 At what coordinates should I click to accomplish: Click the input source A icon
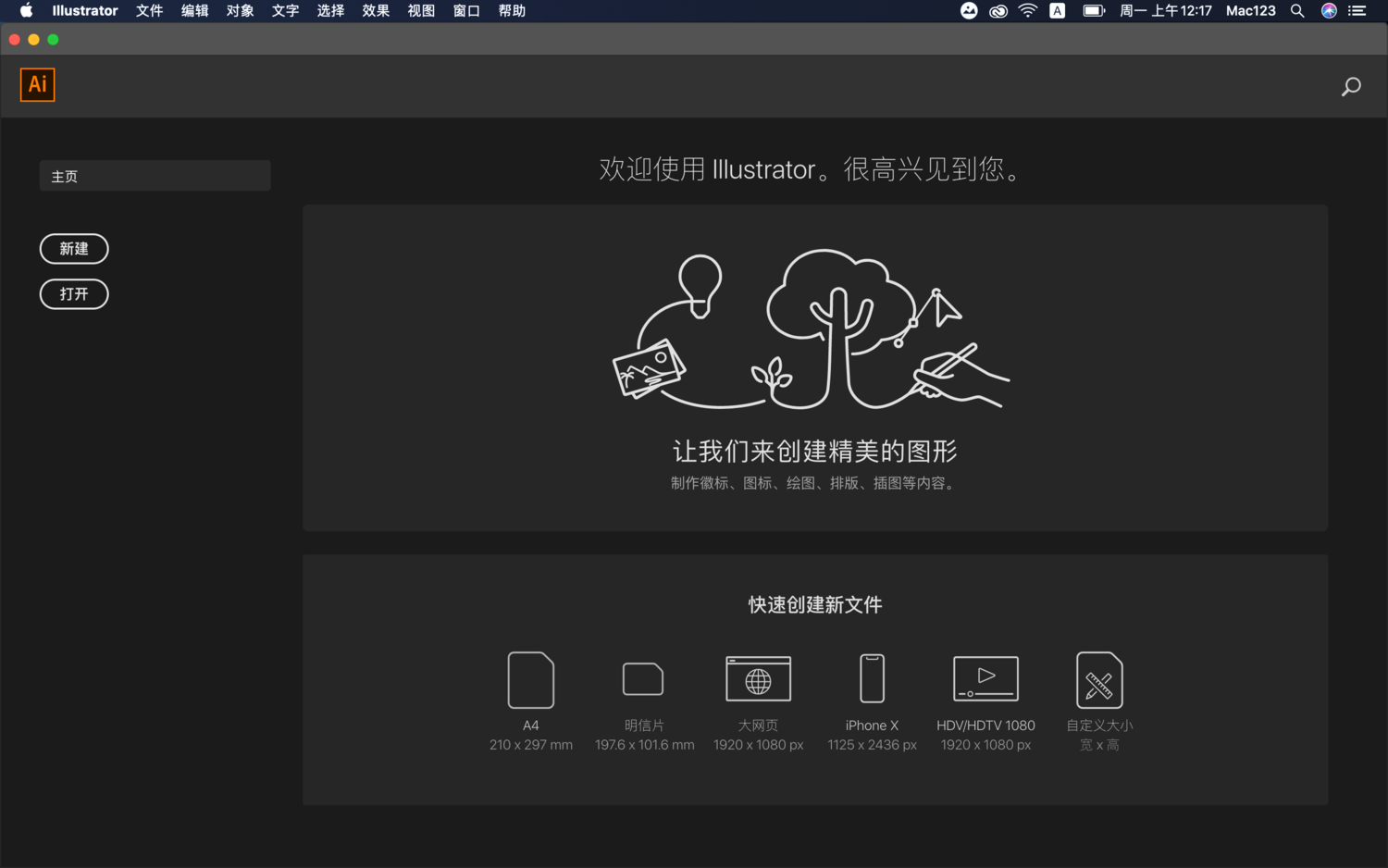pos(1057,10)
